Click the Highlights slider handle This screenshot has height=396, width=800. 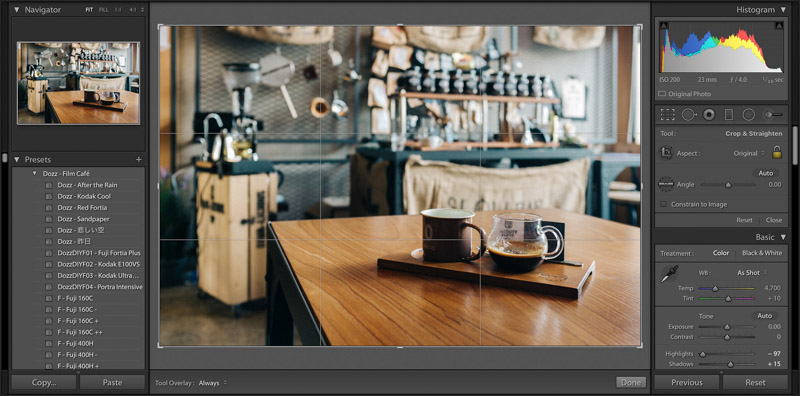tap(703, 354)
